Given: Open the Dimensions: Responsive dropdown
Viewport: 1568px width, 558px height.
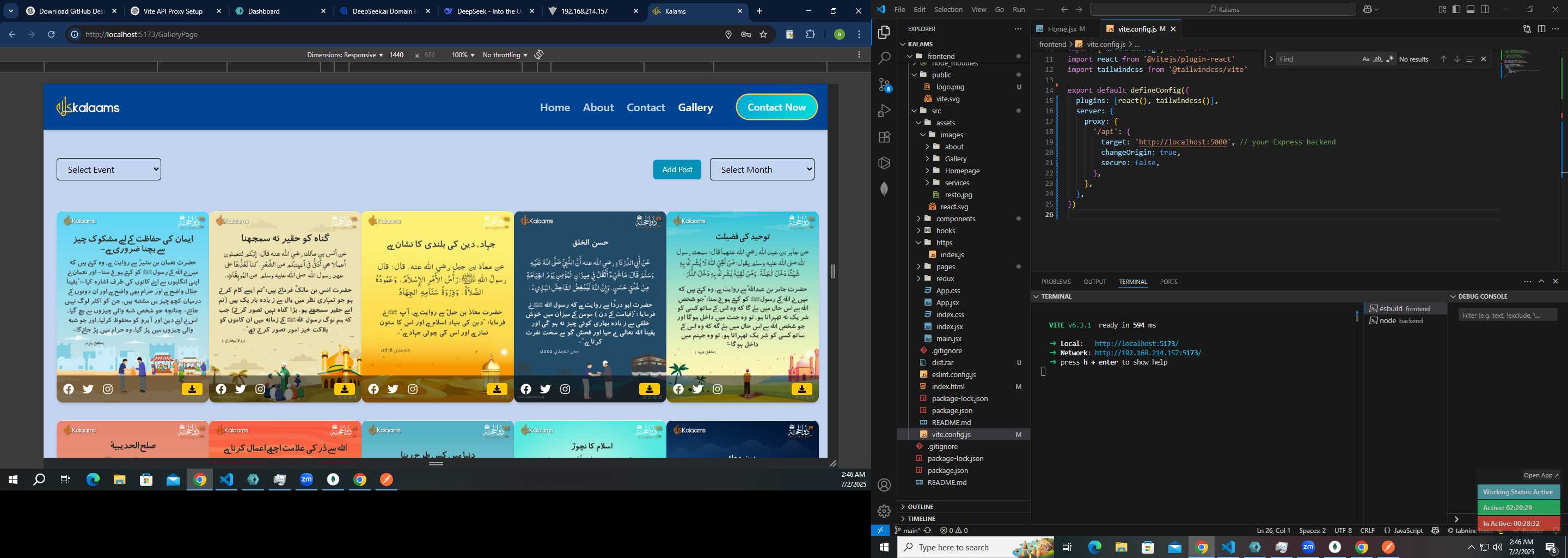Looking at the screenshot, I should coord(345,55).
